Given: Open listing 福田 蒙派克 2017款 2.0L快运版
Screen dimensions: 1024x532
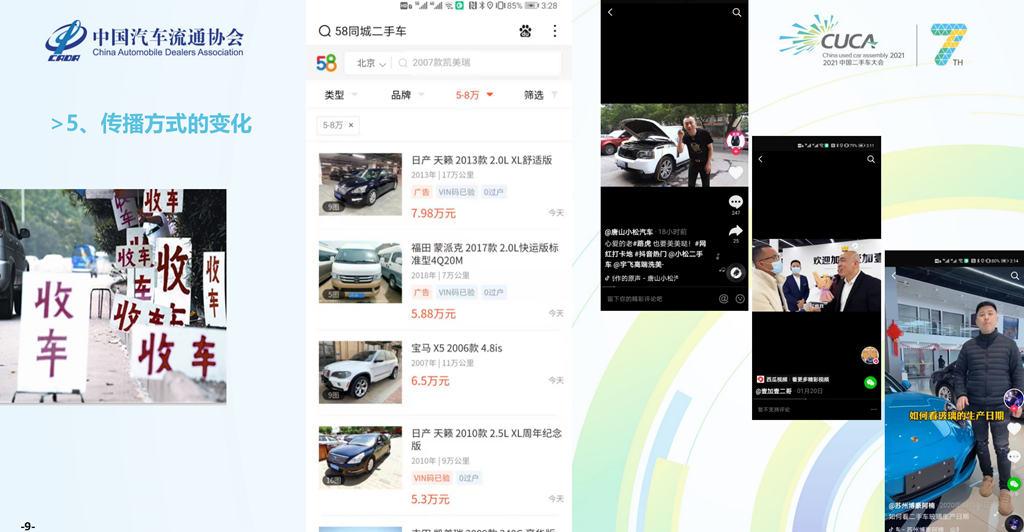Looking at the screenshot, I should coord(485,254).
